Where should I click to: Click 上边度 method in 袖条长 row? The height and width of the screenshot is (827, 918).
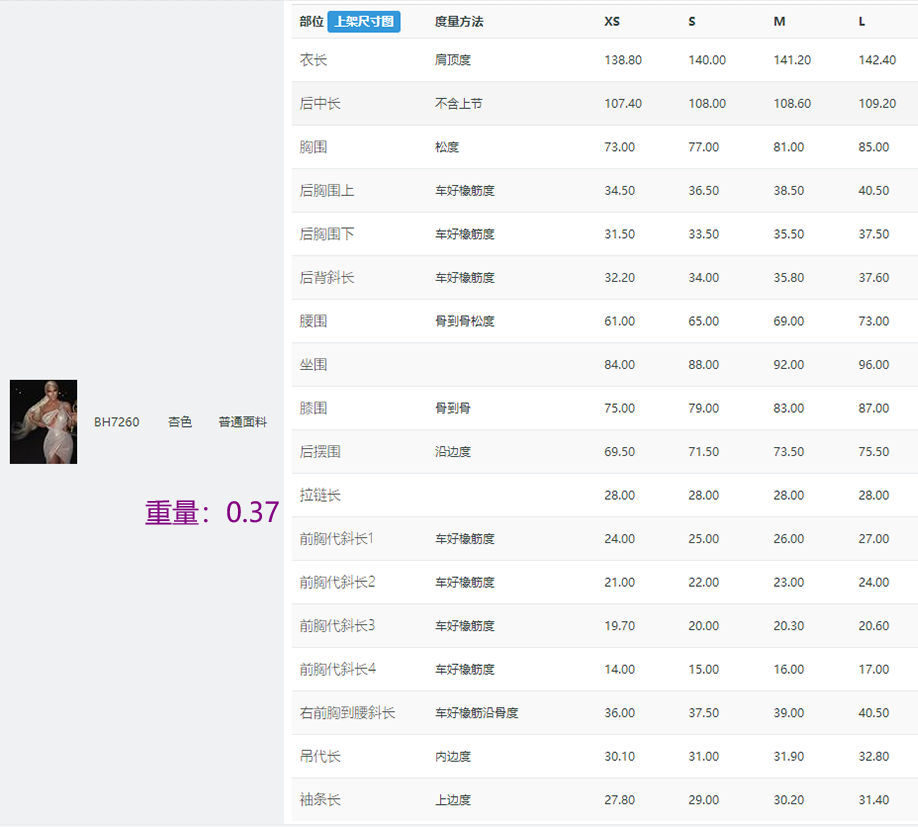coord(453,799)
